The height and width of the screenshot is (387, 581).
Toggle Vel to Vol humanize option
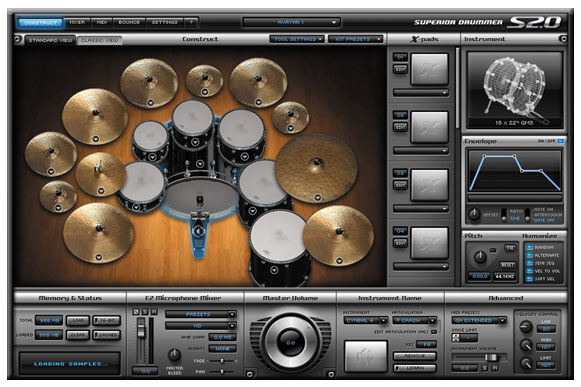pyautogui.click(x=529, y=271)
